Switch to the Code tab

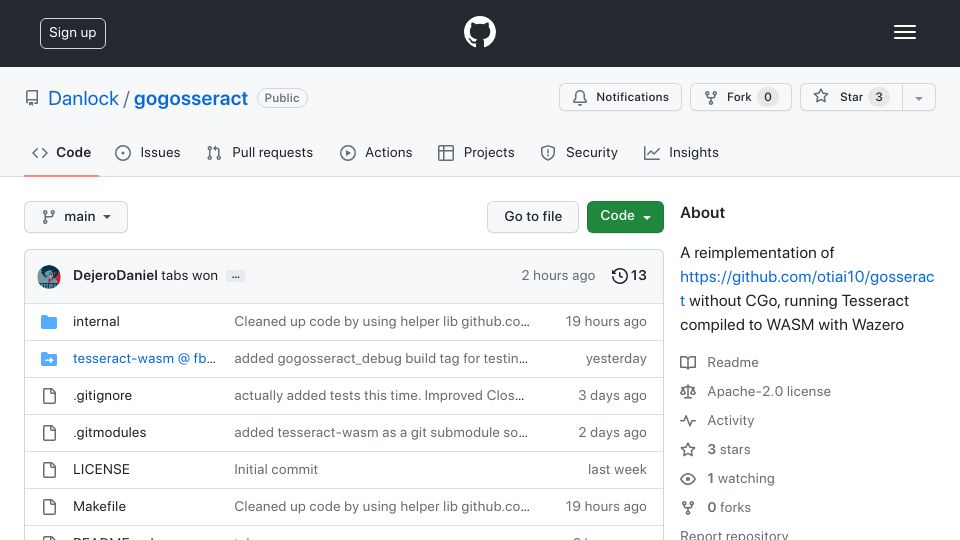(61, 152)
